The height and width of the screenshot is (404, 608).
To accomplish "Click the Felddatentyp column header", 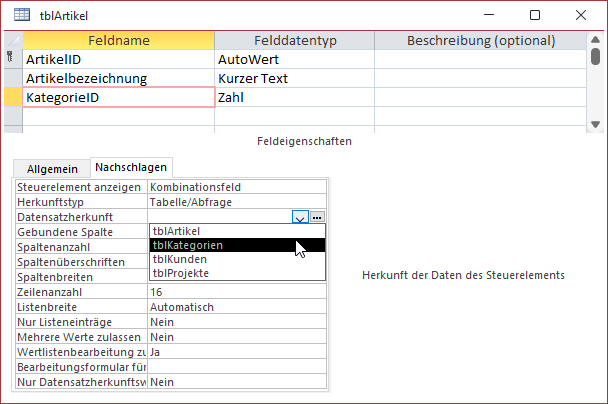I will pyautogui.click(x=295, y=40).
